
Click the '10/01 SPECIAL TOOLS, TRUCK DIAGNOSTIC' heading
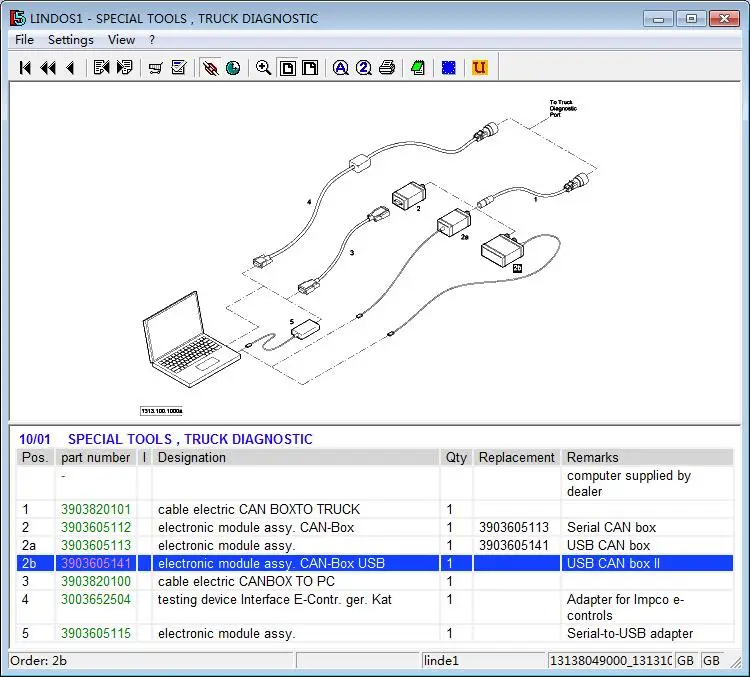tap(166, 439)
